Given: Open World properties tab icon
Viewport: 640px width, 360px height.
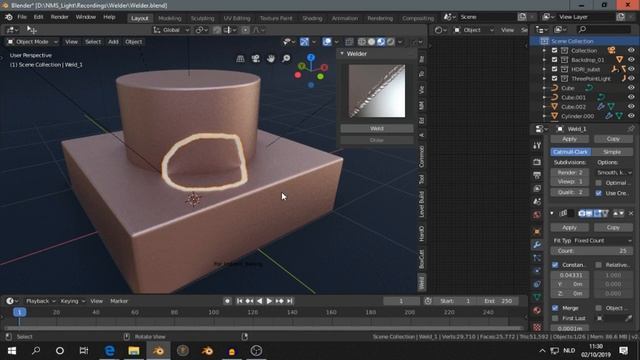Looking at the screenshot, I should [537, 215].
